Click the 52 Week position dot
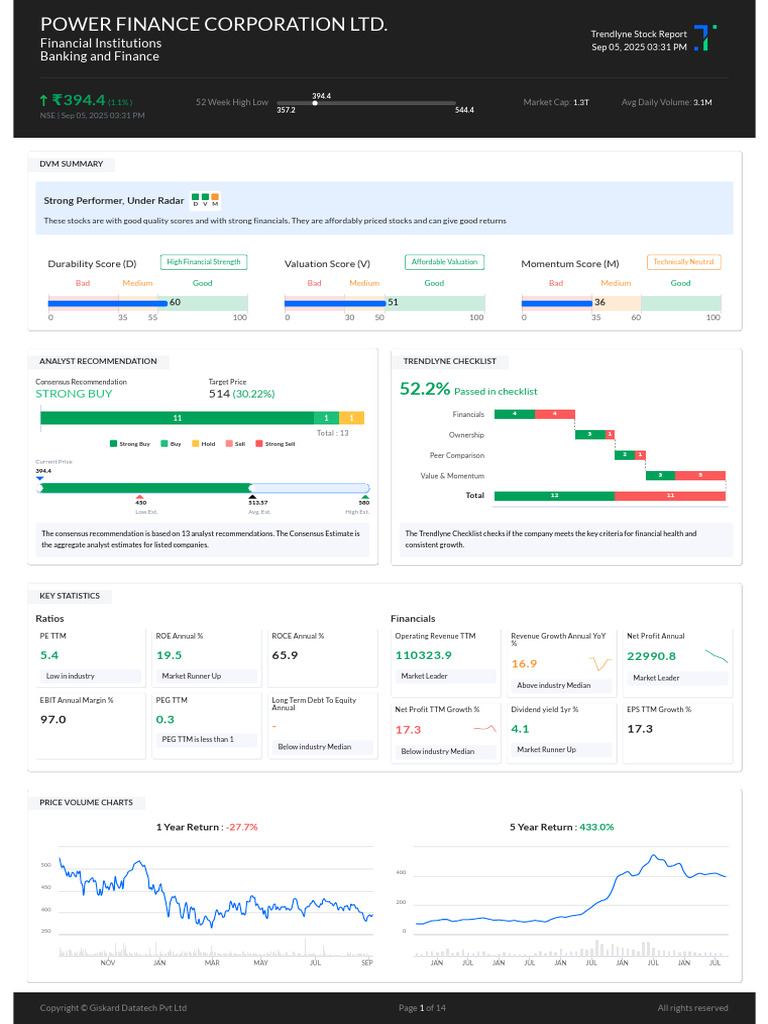 [x=315, y=103]
